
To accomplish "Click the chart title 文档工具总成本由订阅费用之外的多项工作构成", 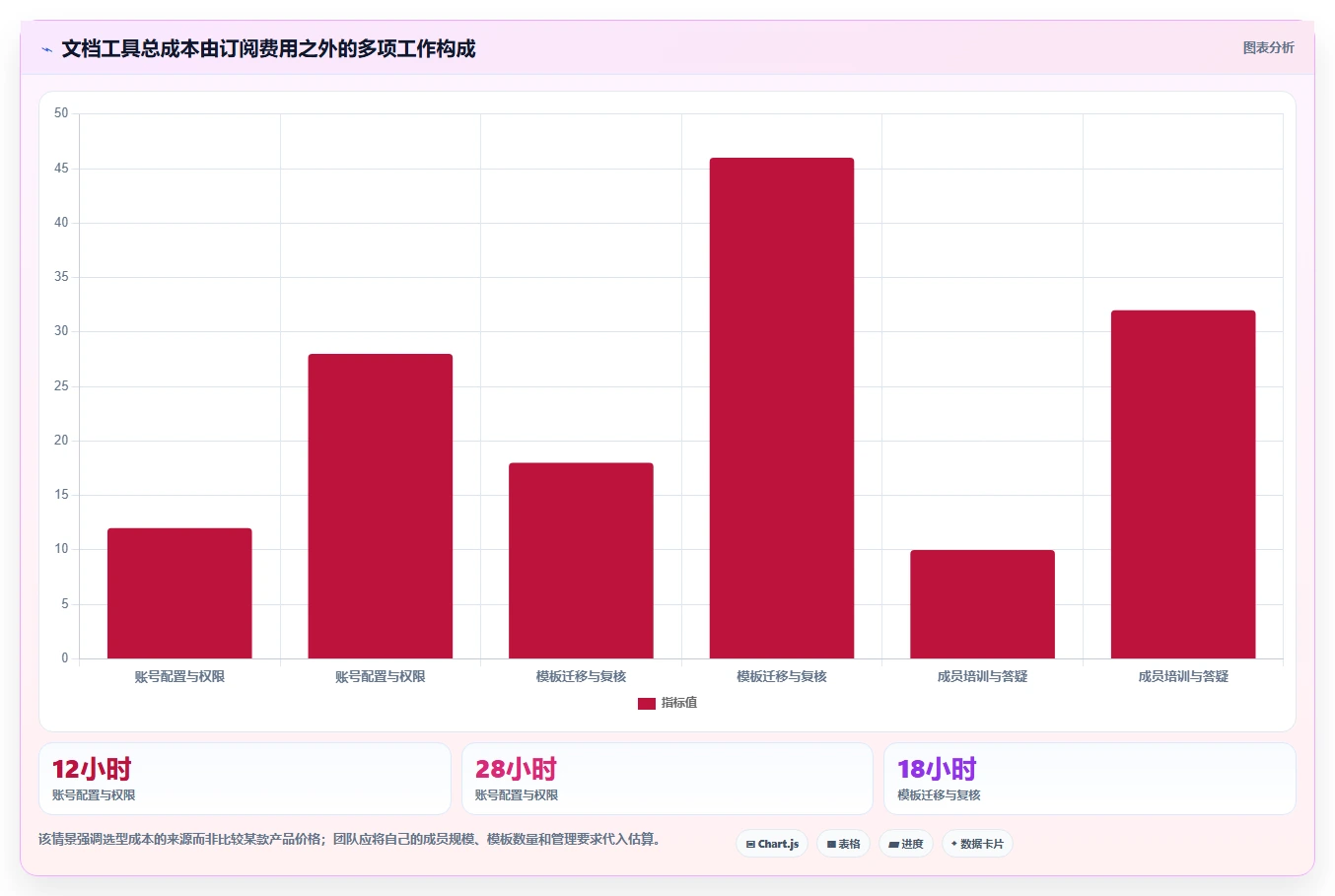I will pyautogui.click(x=268, y=49).
